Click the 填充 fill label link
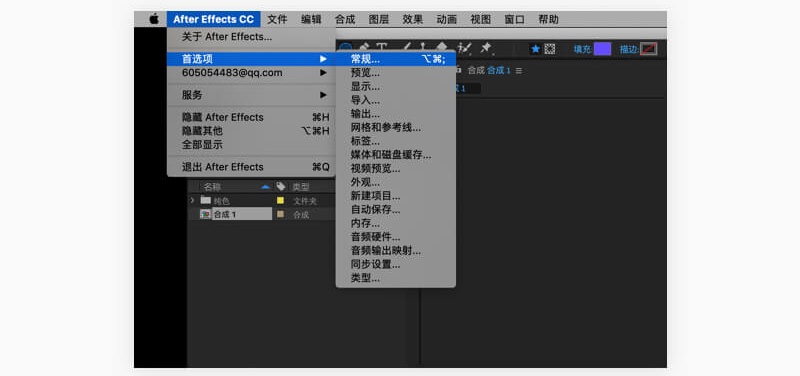This screenshot has height=376, width=800. click(583, 49)
